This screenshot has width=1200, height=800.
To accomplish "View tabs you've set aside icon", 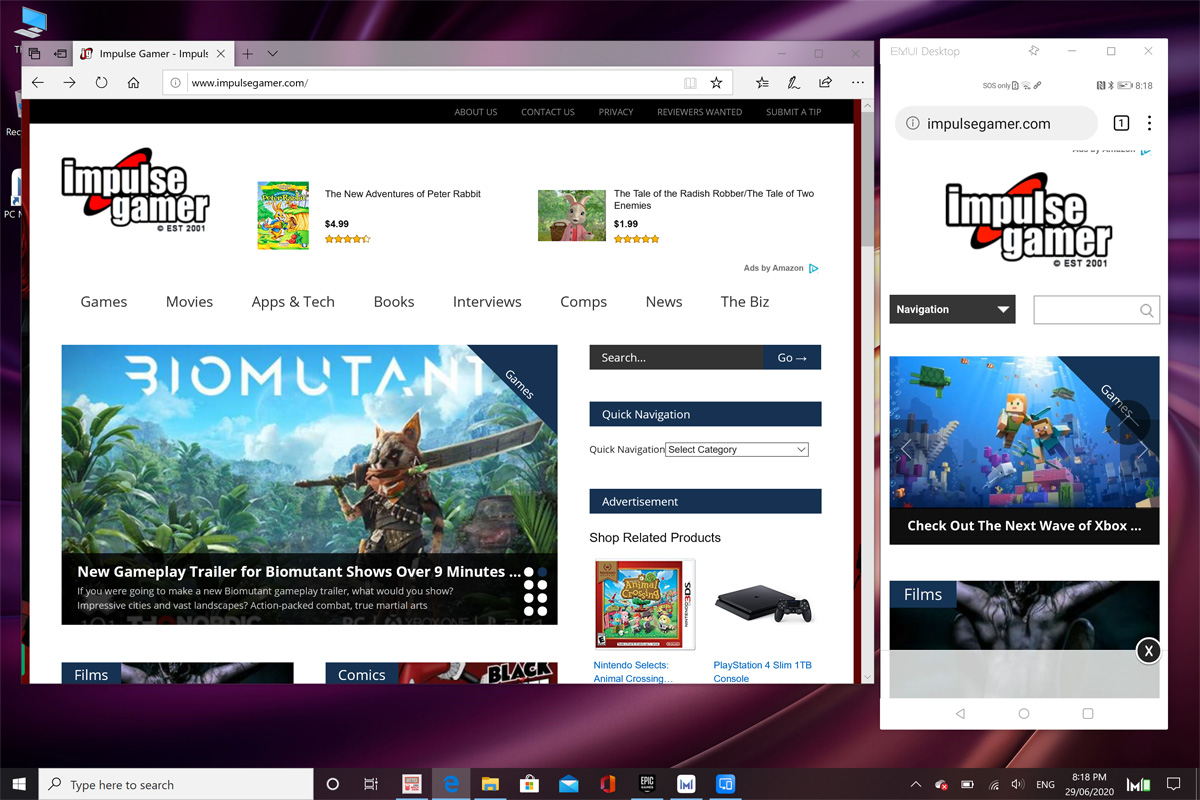I will coord(35,54).
